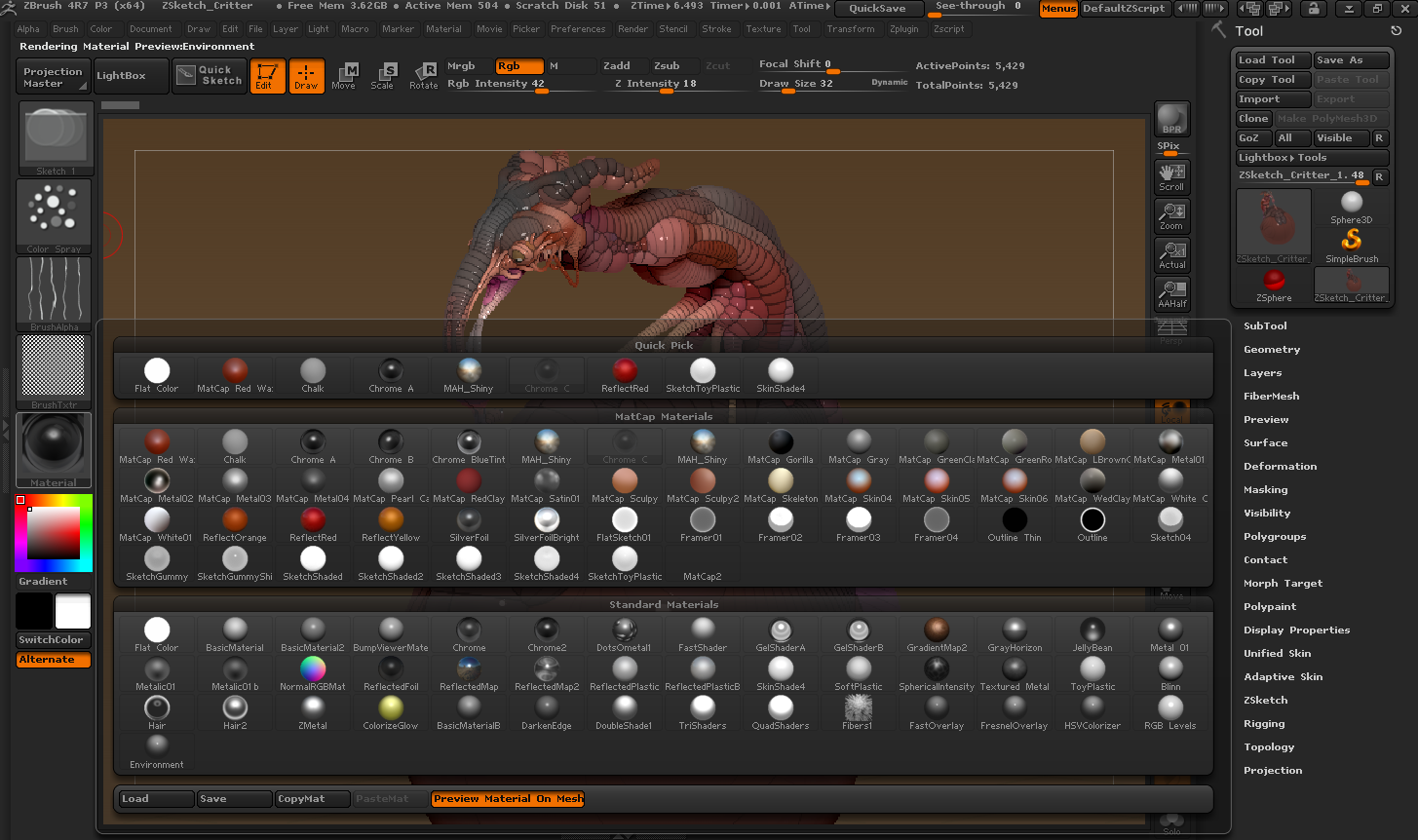Apply the Framer01 material
This screenshot has height=840, width=1418.
tap(703, 525)
